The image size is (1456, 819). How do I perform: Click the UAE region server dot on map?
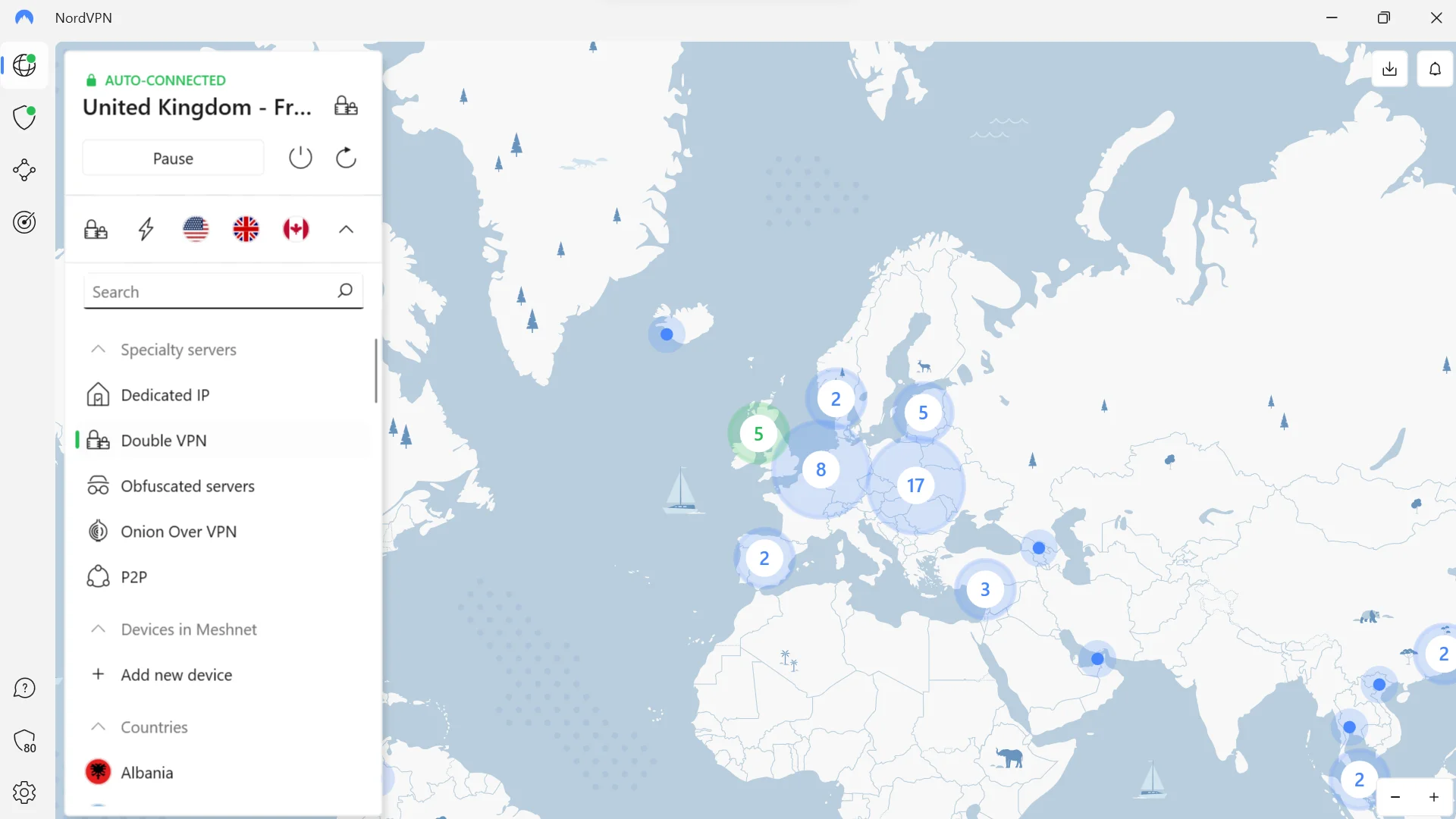[1097, 659]
